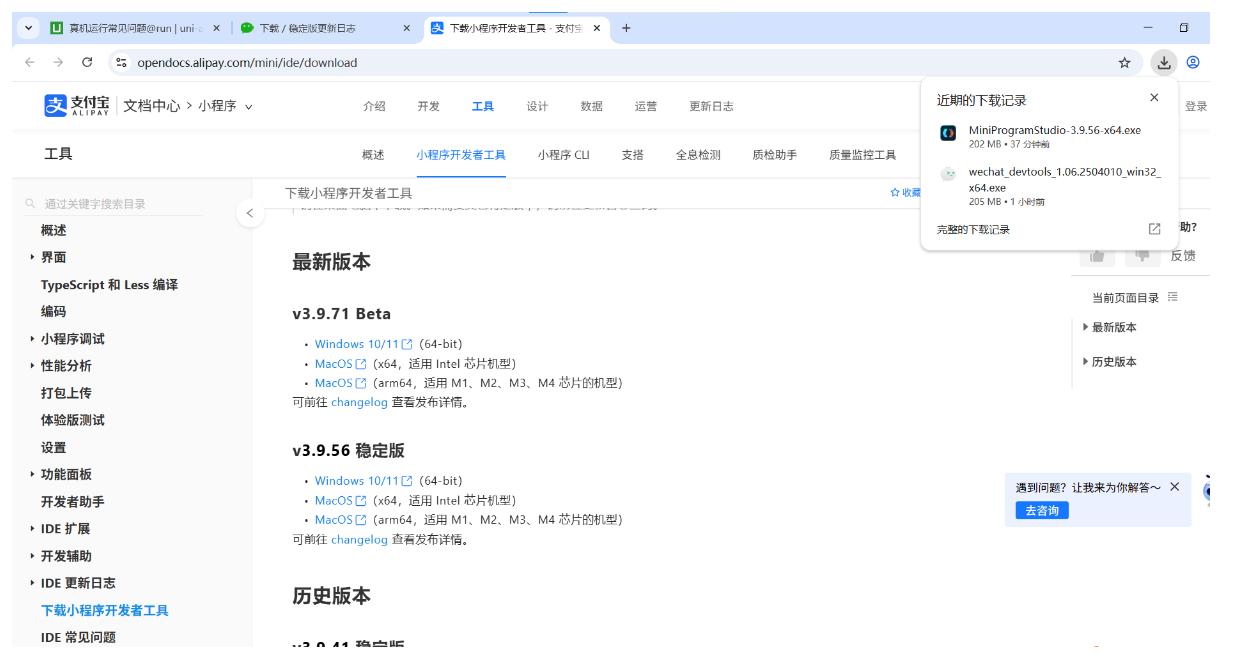Close the 下载 / 稳定版更新日志 tab

(406, 28)
